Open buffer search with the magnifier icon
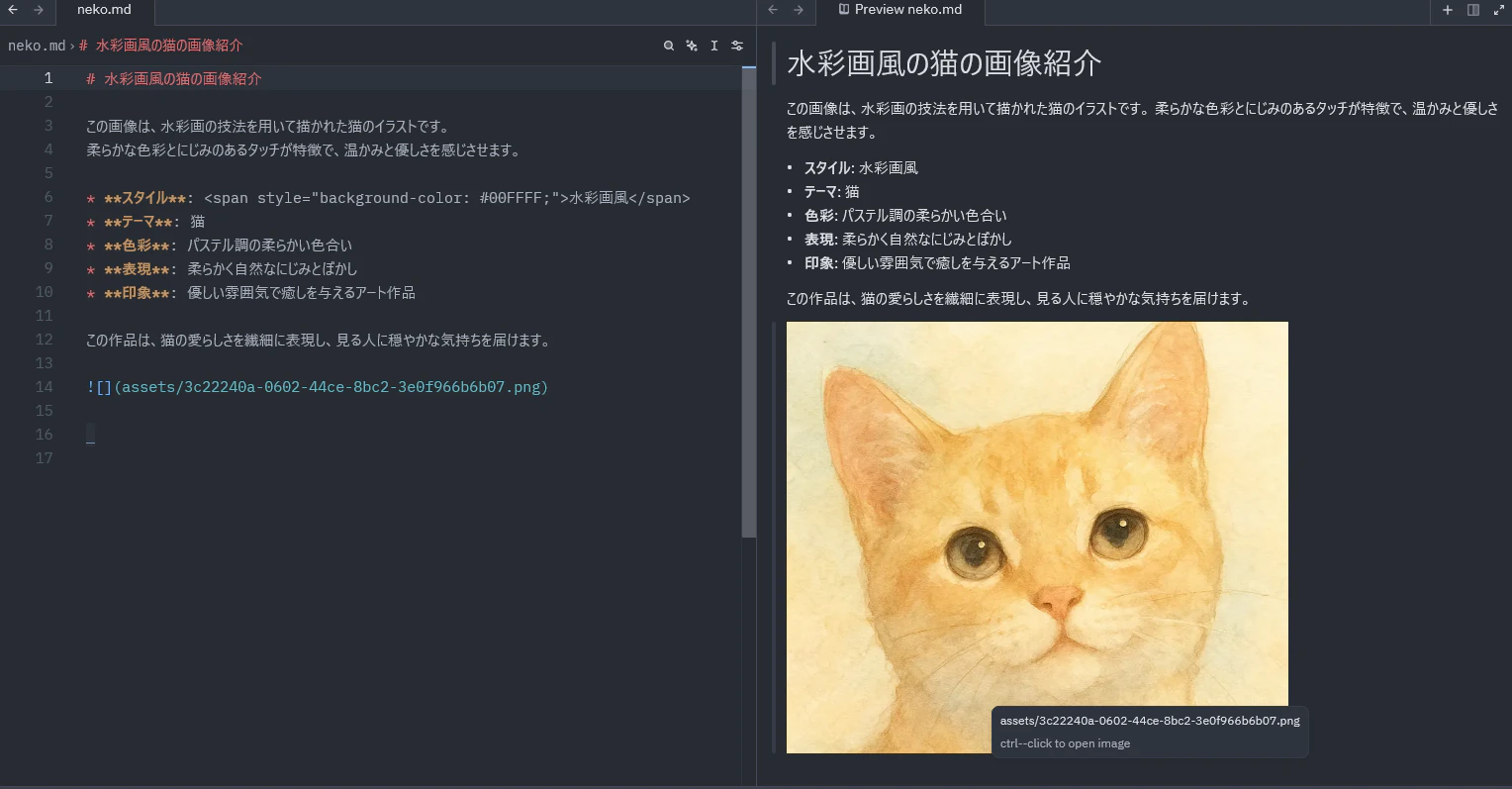Image resolution: width=1512 pixels, height=789 pixels. (669, 46)
